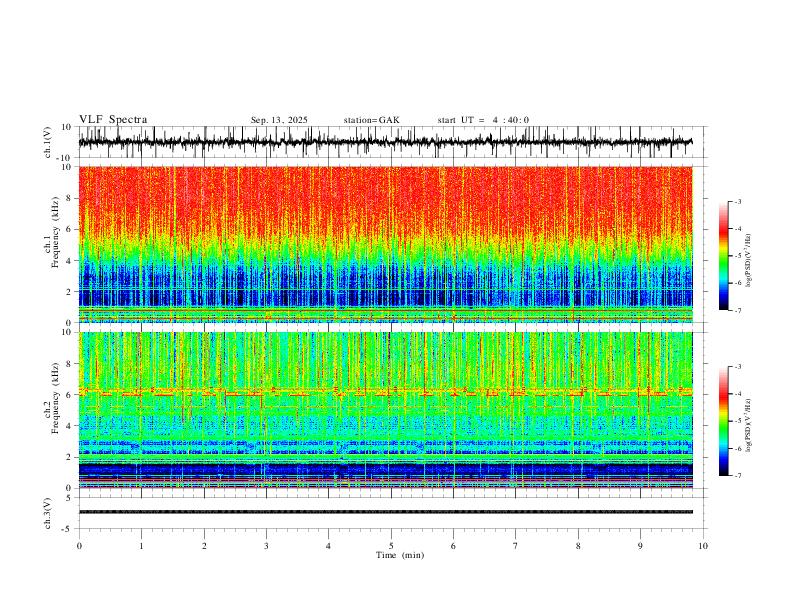Click the date 'Sep. 13, 2025'
The height and width of the screenshot is (612, 792).
pyautogui.click(x=279, y=120)
